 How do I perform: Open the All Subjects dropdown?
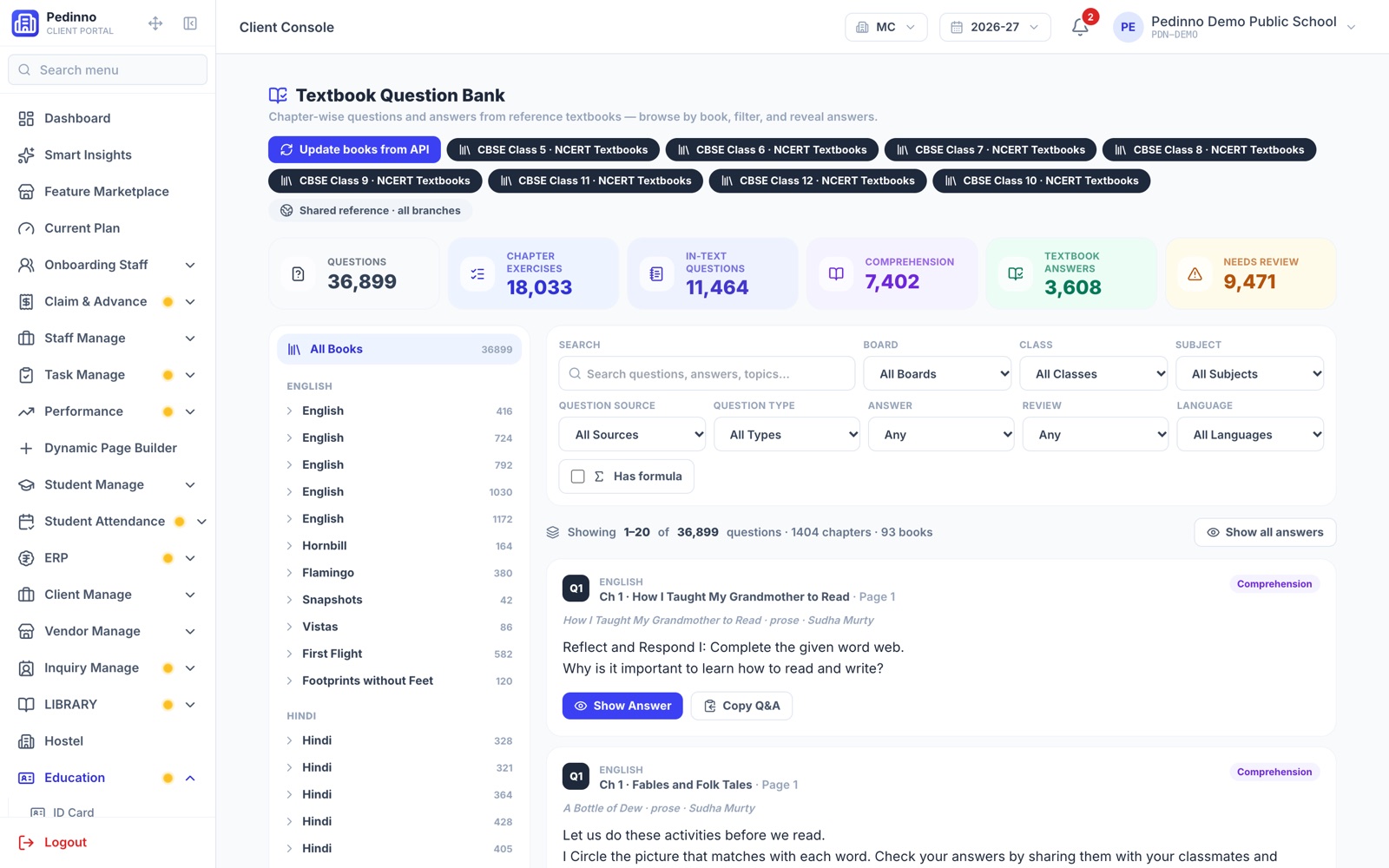tap(1249, 374)
